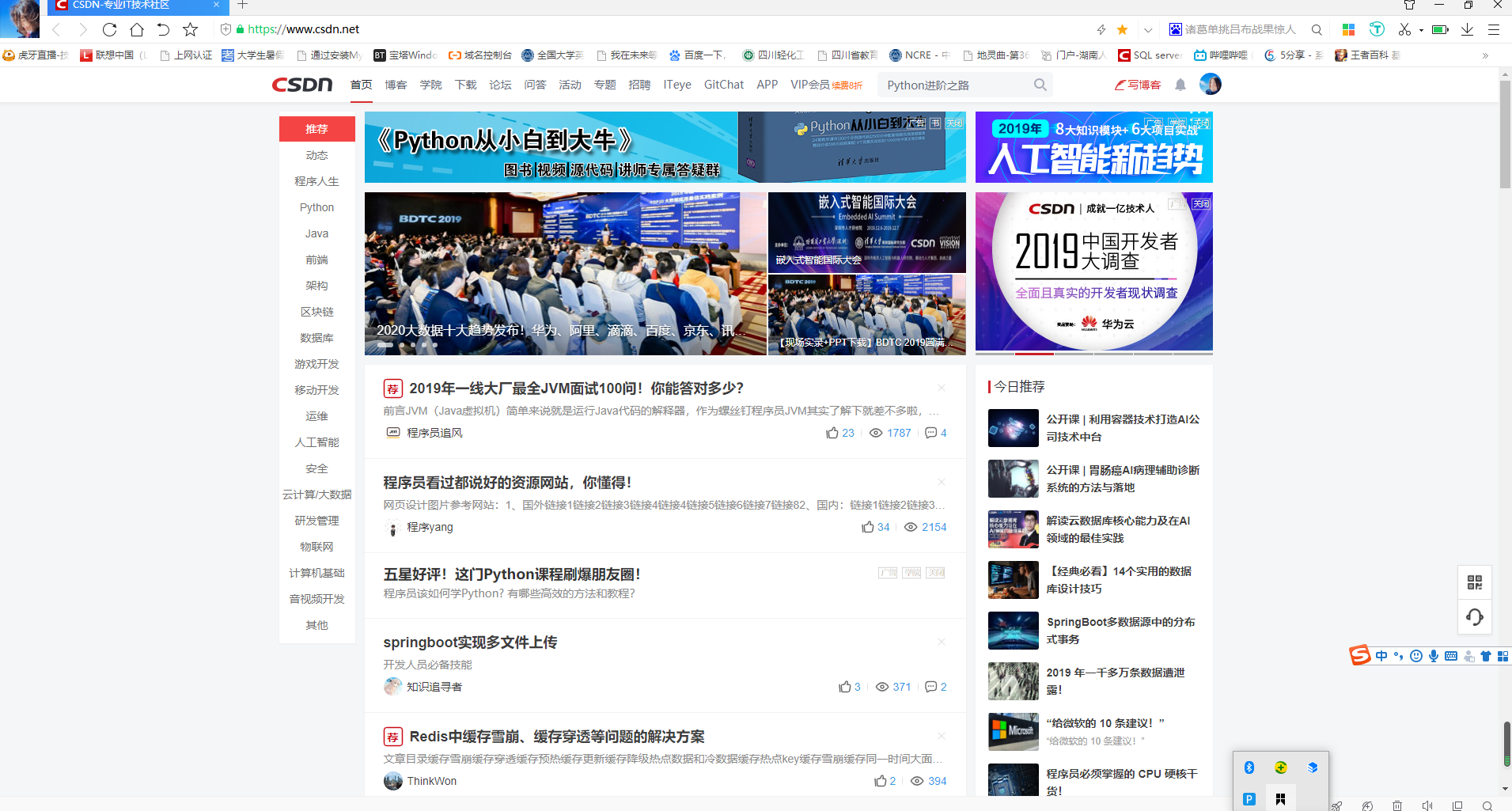
Task: Open recommended 【经典必看】14个实用的数据库设计技巧
Action: click(1119, 580)
